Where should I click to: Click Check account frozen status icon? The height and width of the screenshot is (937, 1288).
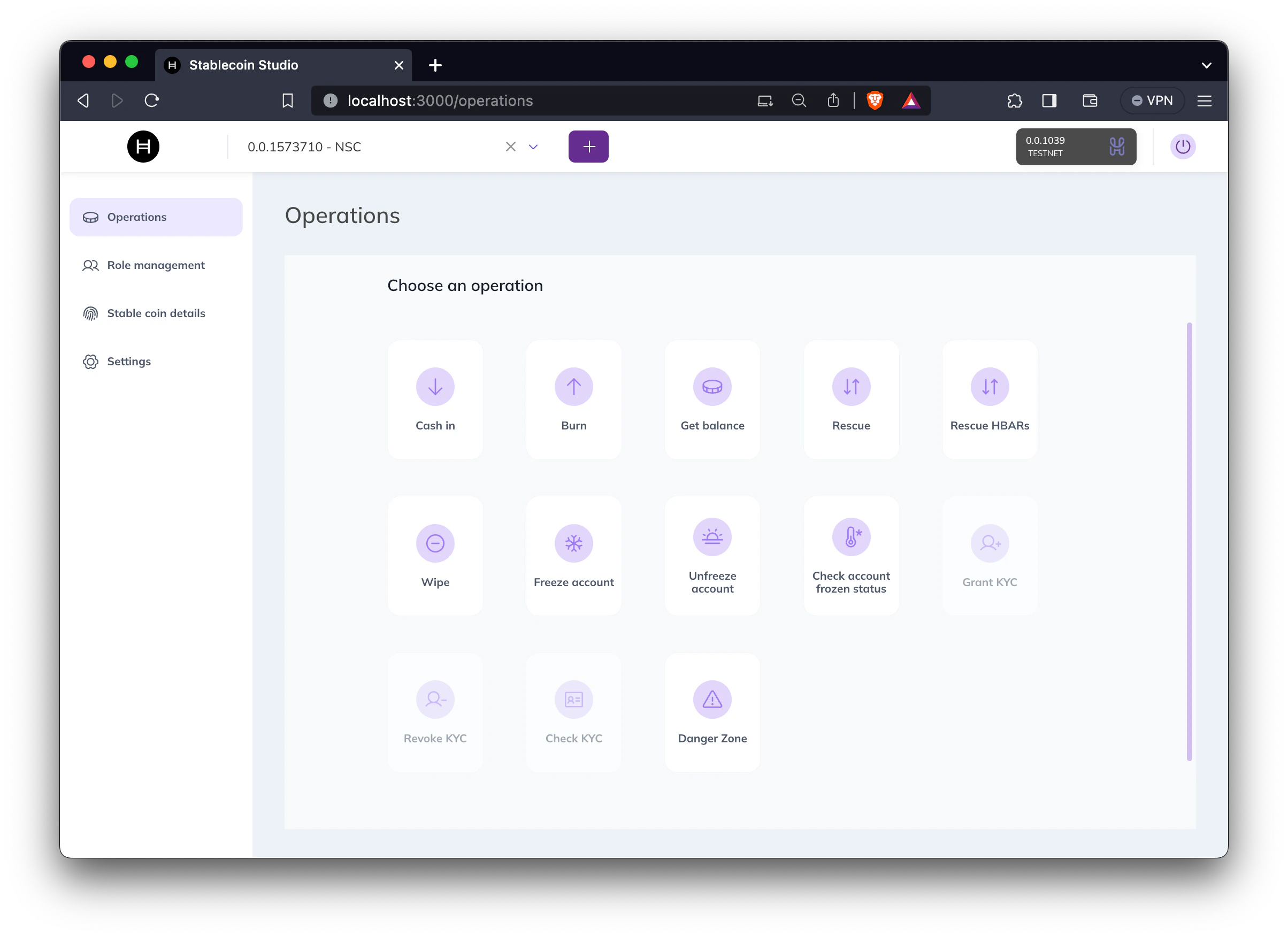click(850, 536)
